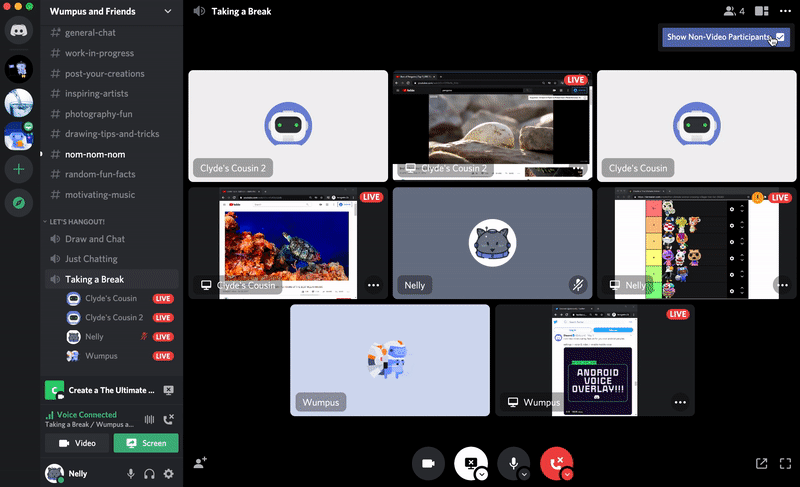800x487 pixels.
Task: Deafen audio with the headphones icon
Action: click(149, 473)
